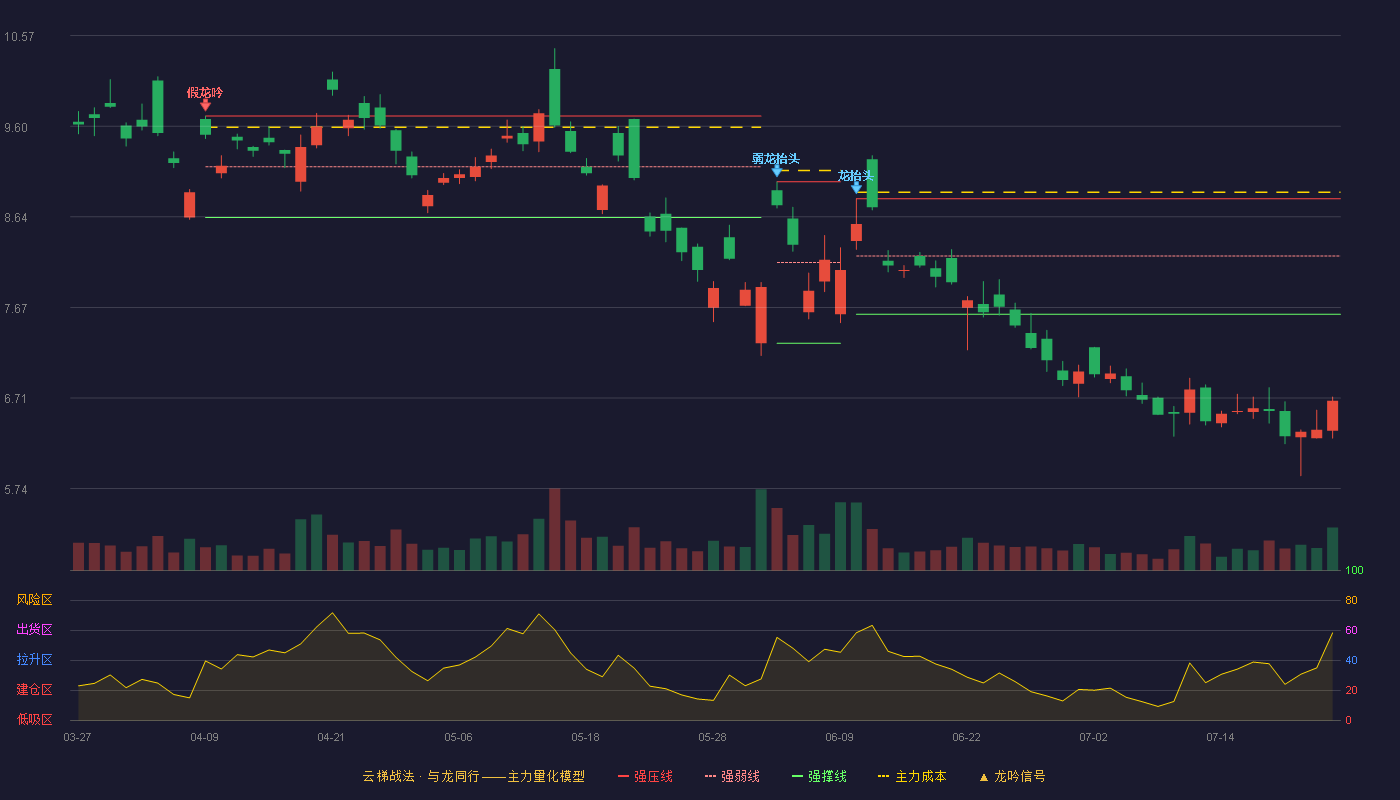Click the 10.57 price axis label
1400x800 pixels.
point(19,37)
